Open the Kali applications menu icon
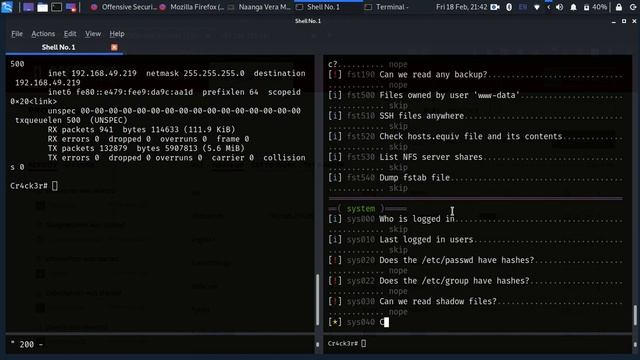This screenshot has width=640, height=360. (x=7, y=7)
